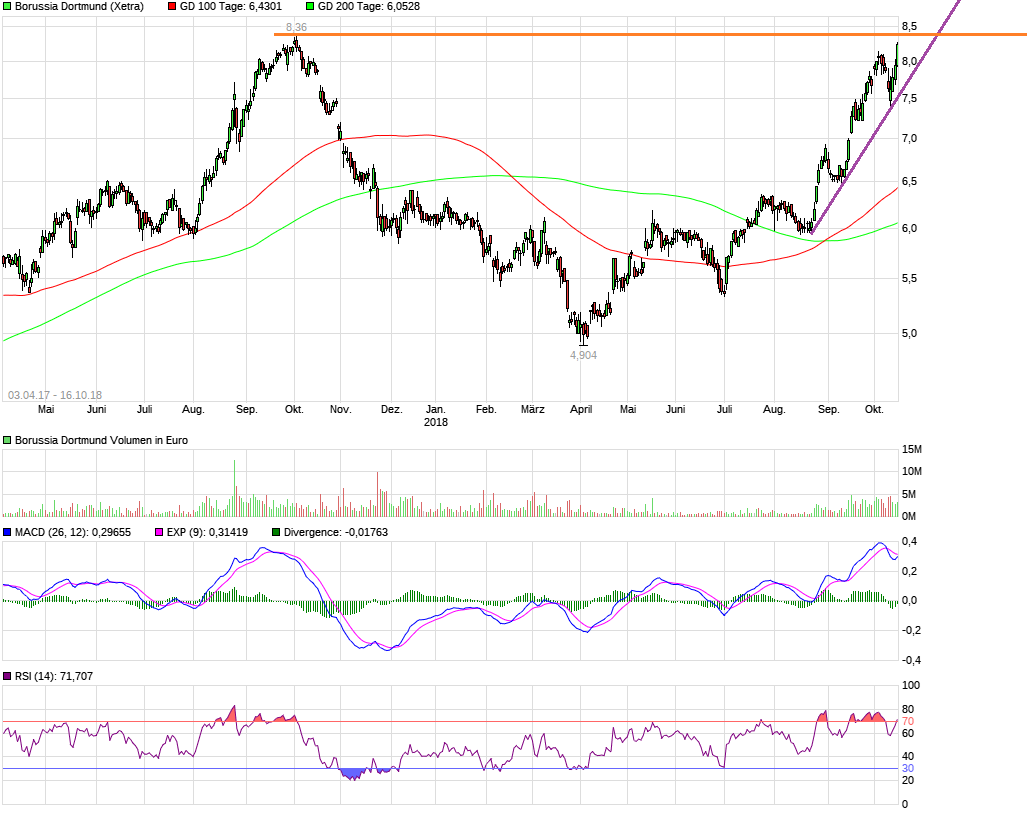This screenshot has height=814, width=1027.
Task: Click the Divergence: -0,01763 label
Action: pyautogui.click(x=335, y=532)
